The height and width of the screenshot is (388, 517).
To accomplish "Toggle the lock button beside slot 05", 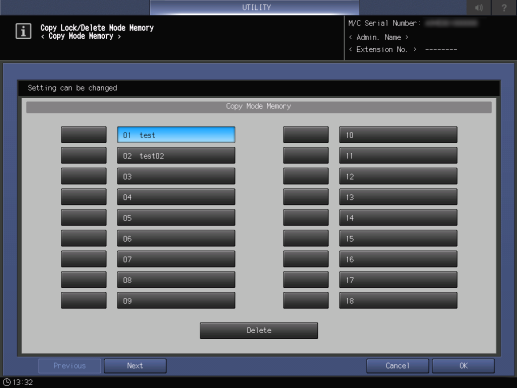I will tap(84, 218).
